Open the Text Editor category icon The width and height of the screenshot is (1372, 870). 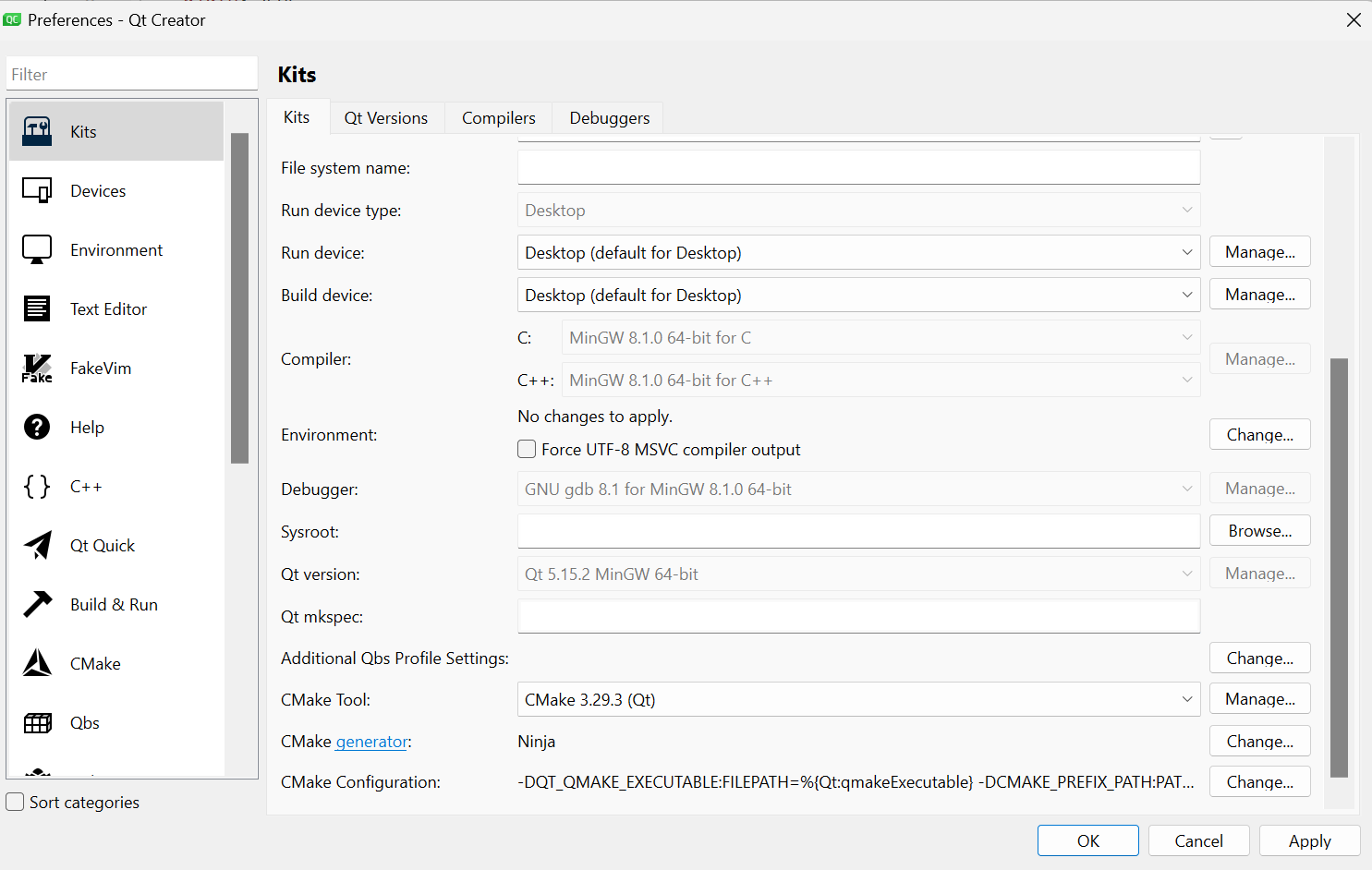pos(37,308)
